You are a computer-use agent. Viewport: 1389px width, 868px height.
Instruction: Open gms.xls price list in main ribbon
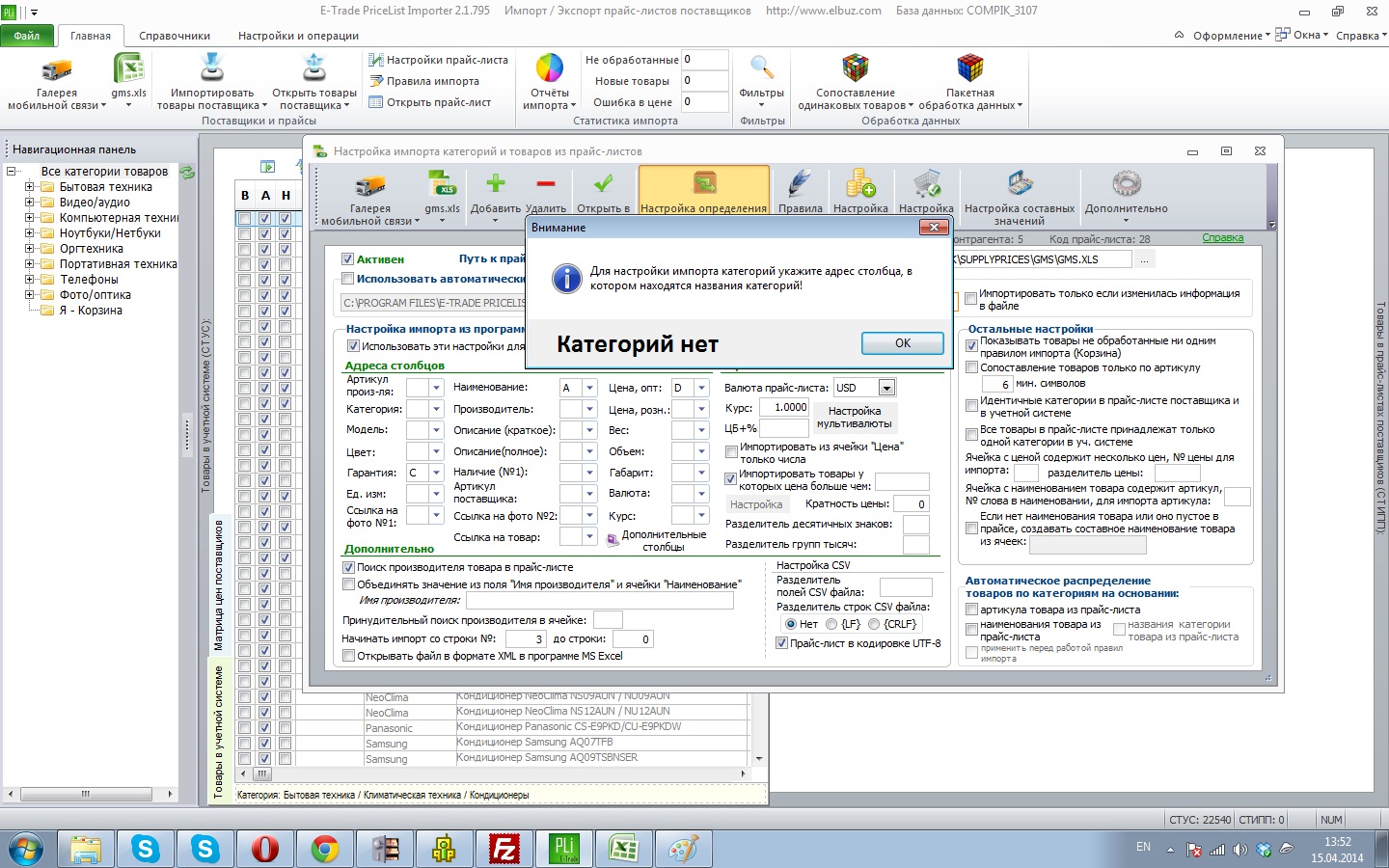(x=128, y=70)
